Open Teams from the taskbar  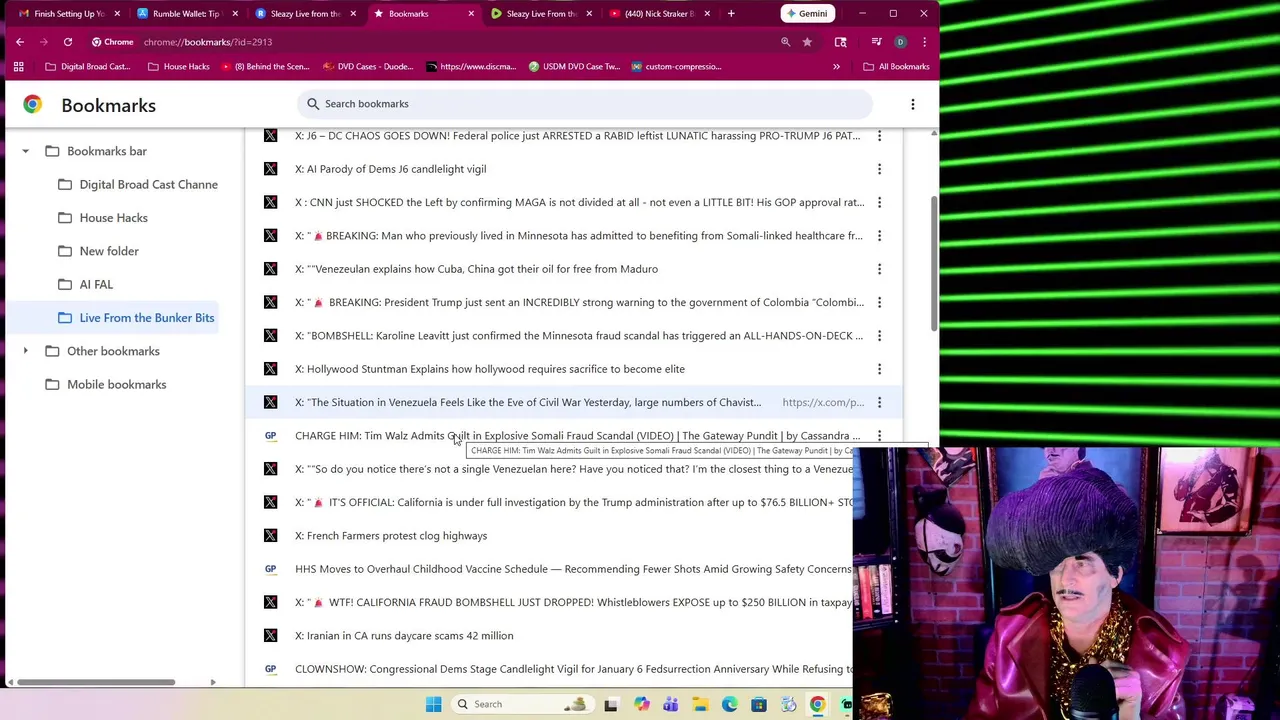(x=670, y=704)
